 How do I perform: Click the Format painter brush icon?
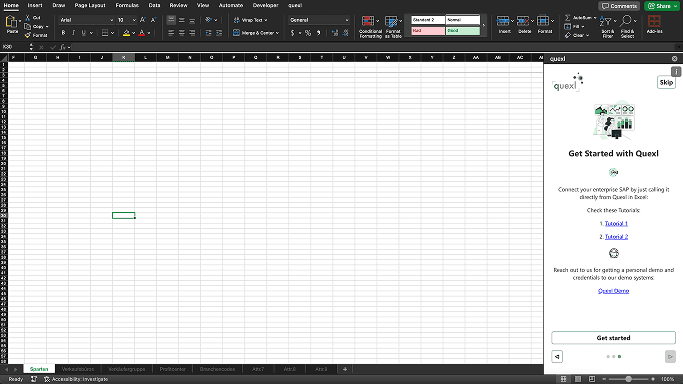(28, 35)
